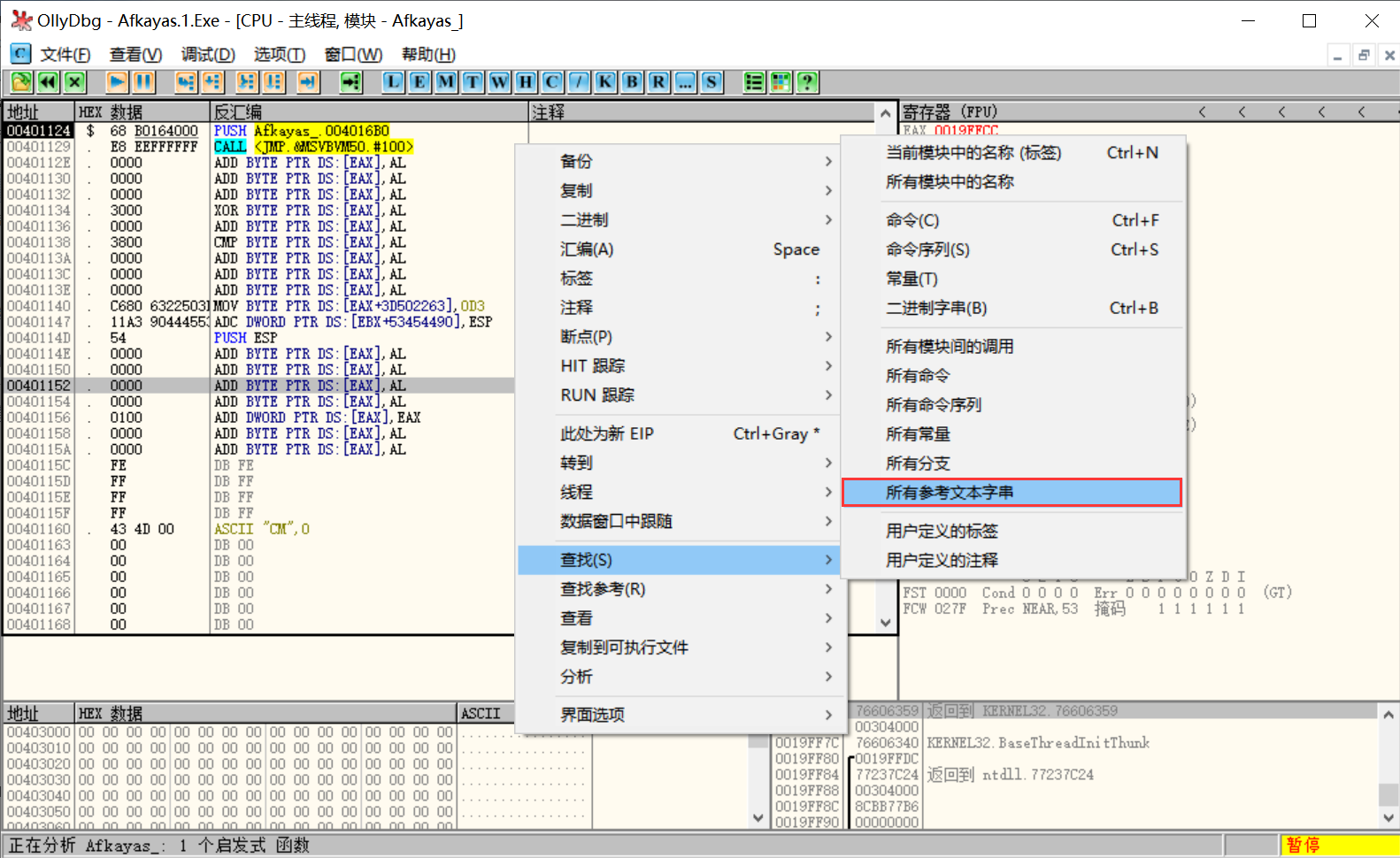Image resolution: width=1400 pixels, height=858 pixels.
Task: Click the Trace into toolbar icon
Action: tap(247, 82)
